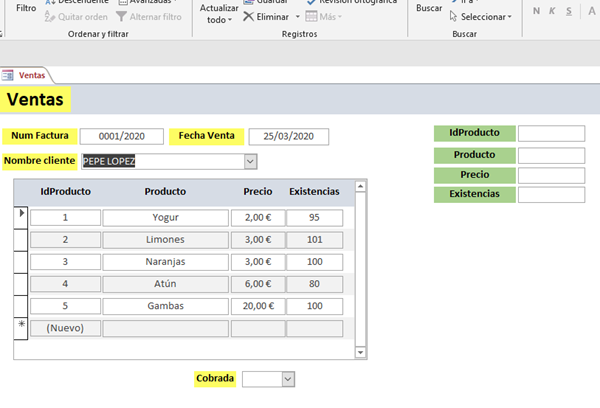600x408 pixels.
Task: Click the subform scroll down arrow
Action: [x=360, y=352]
